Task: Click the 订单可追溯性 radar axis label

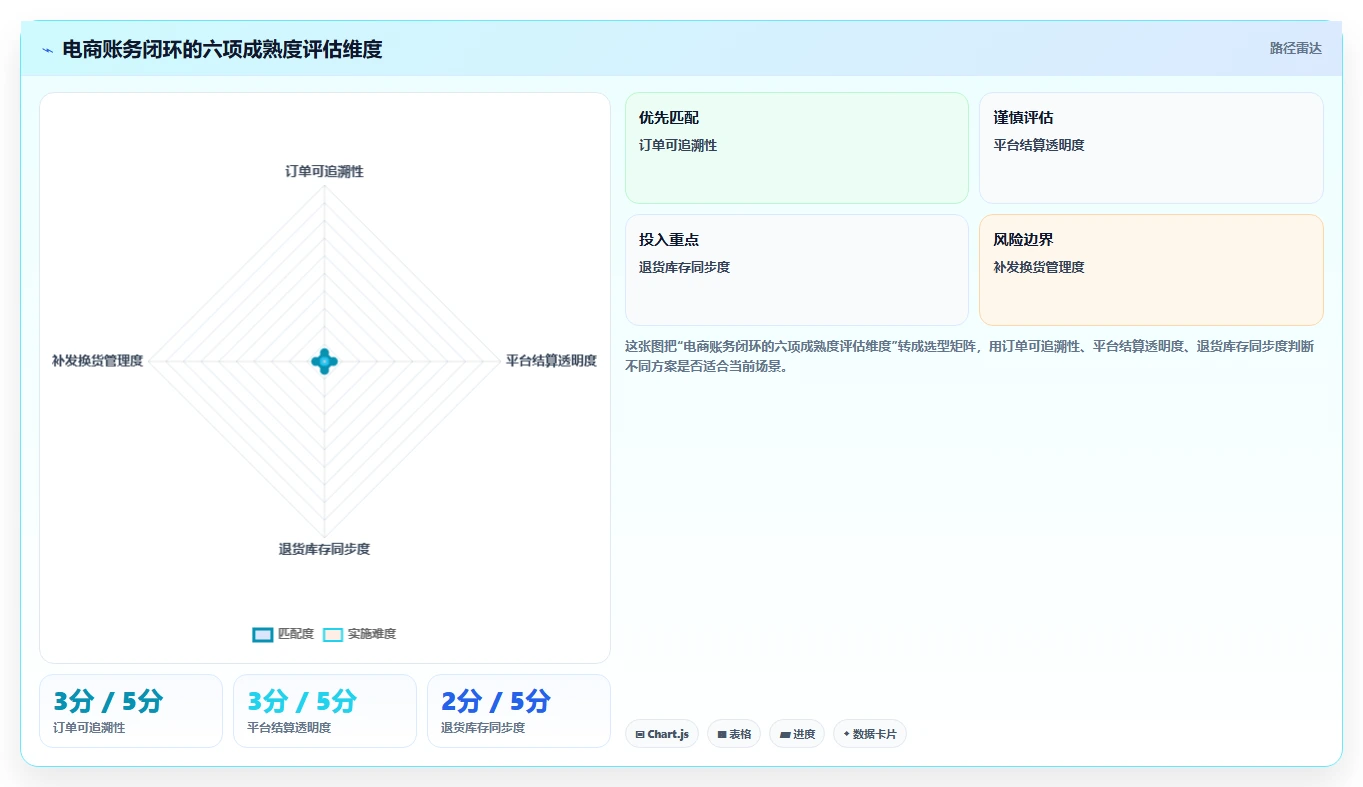Action: click(x=324, y=171)
